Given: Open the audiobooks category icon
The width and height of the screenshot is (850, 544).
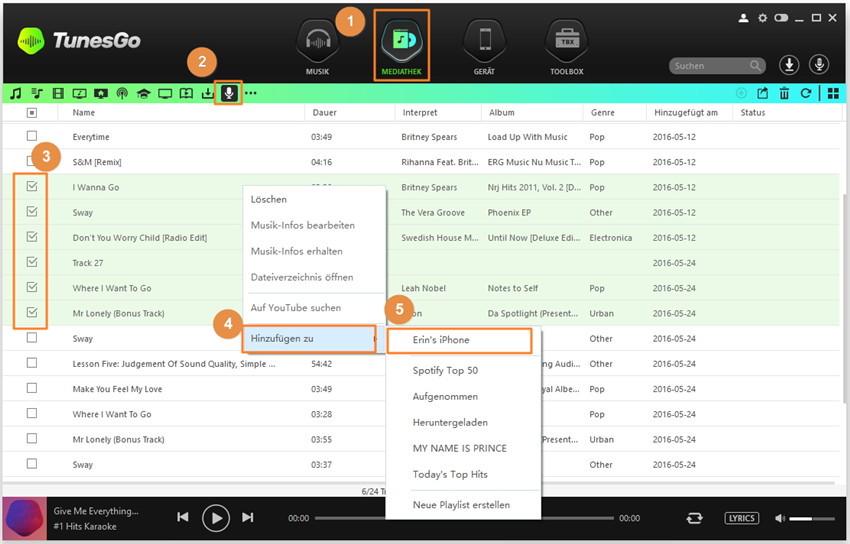Looking at the screenshot, I should 186,93.
